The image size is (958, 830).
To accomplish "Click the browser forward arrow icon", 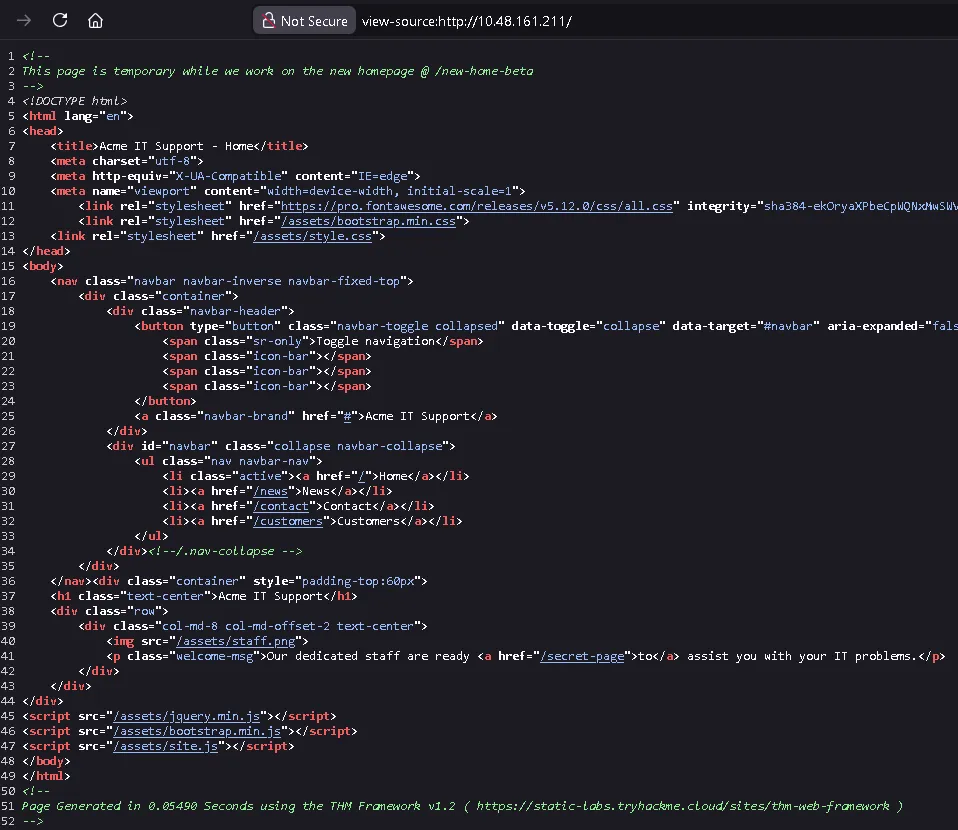I will 24,21.
